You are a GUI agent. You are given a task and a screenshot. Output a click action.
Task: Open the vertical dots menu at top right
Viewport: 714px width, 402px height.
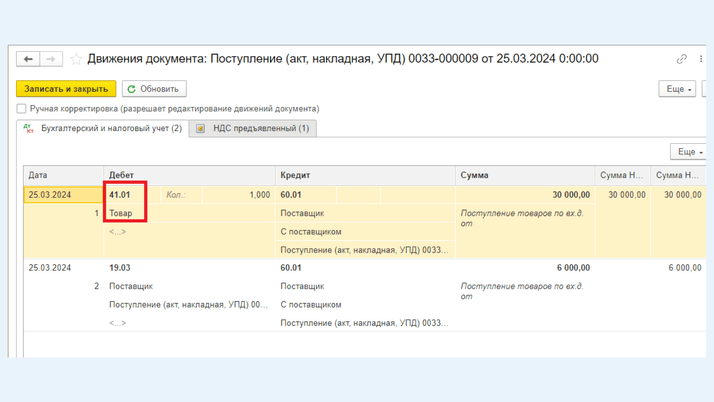pyautogui.click(x=701, y=59)
